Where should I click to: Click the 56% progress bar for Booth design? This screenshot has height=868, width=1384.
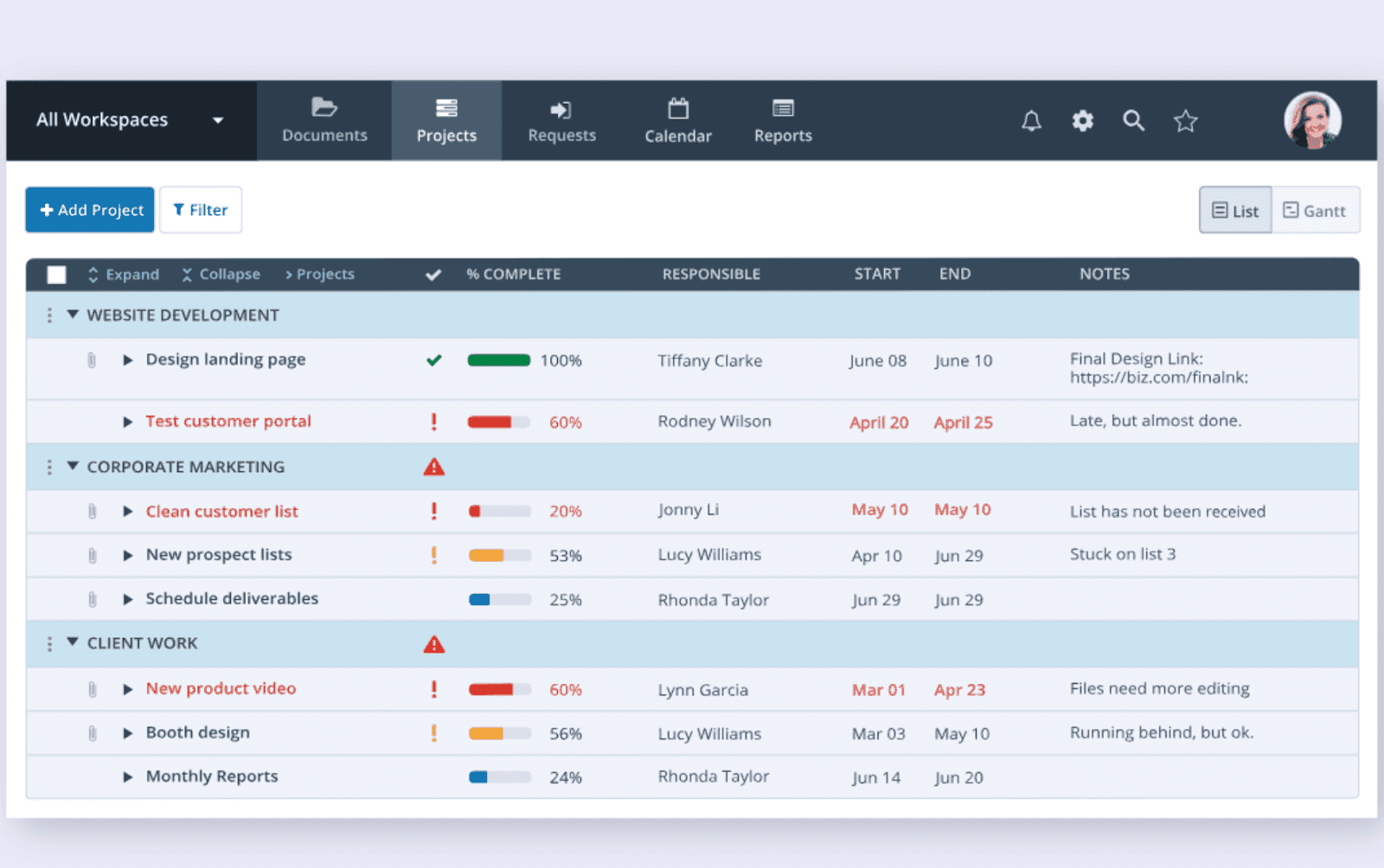[499, 733]
